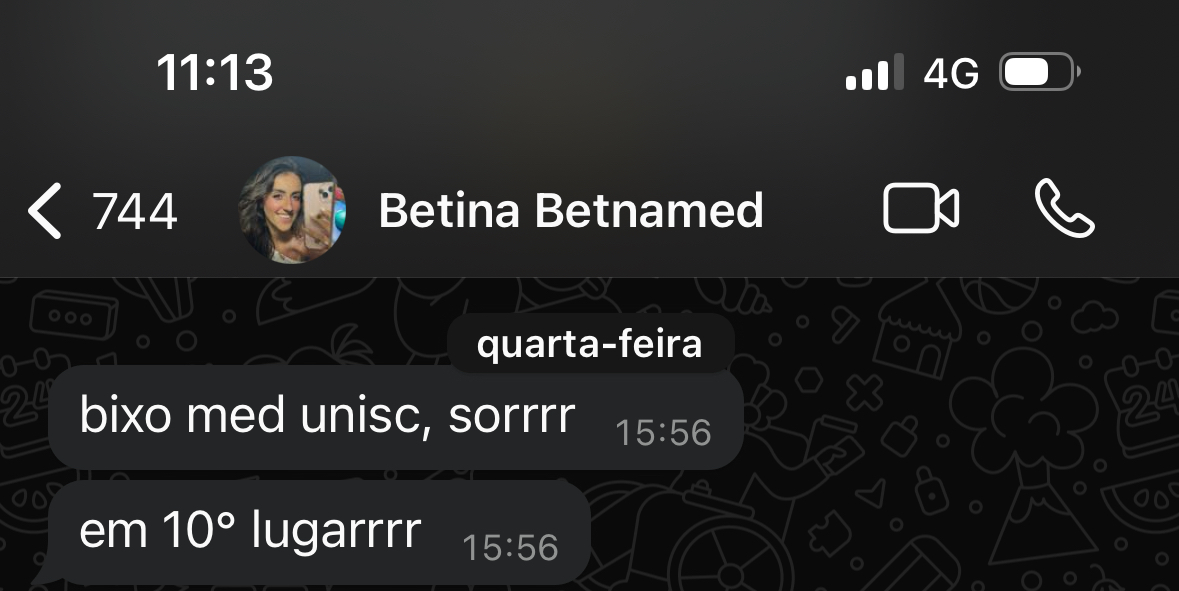The height and width of the screenshot is (591, 1179).
Task: Tap the 11:13 clock in status bar
Action: [x=215, y=73]
